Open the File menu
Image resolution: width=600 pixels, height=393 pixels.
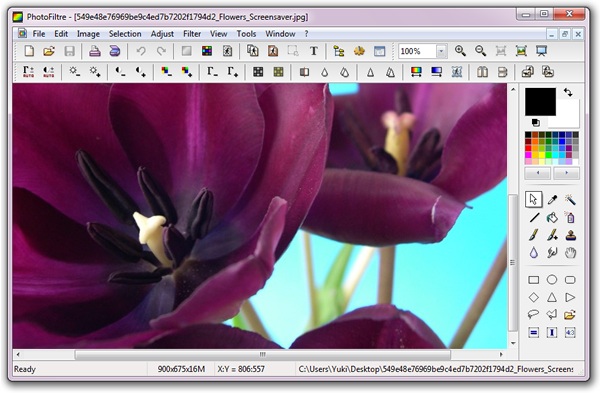pyautogui.click(x=39, y=34)
